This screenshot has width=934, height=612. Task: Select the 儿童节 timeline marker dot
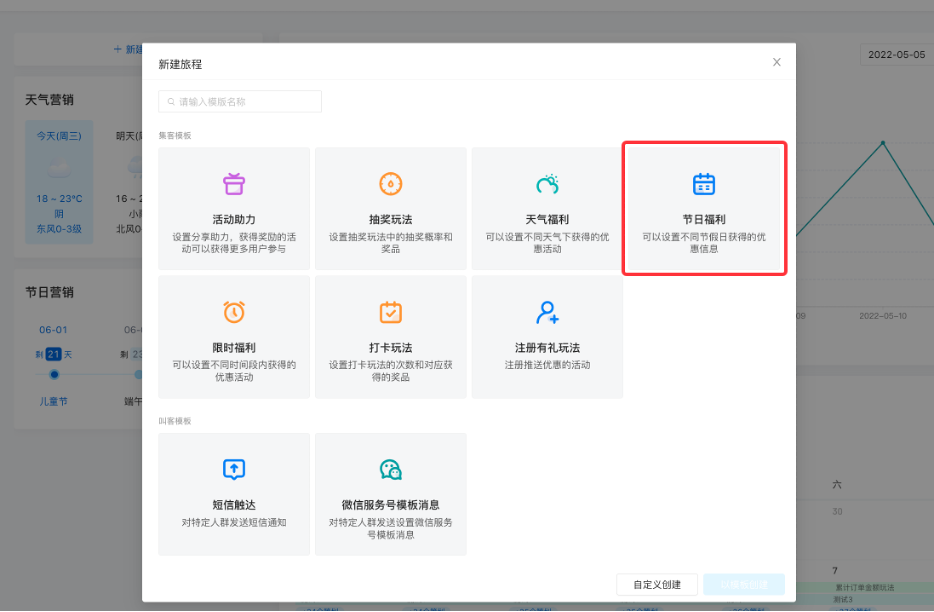[x=54, y=374]
